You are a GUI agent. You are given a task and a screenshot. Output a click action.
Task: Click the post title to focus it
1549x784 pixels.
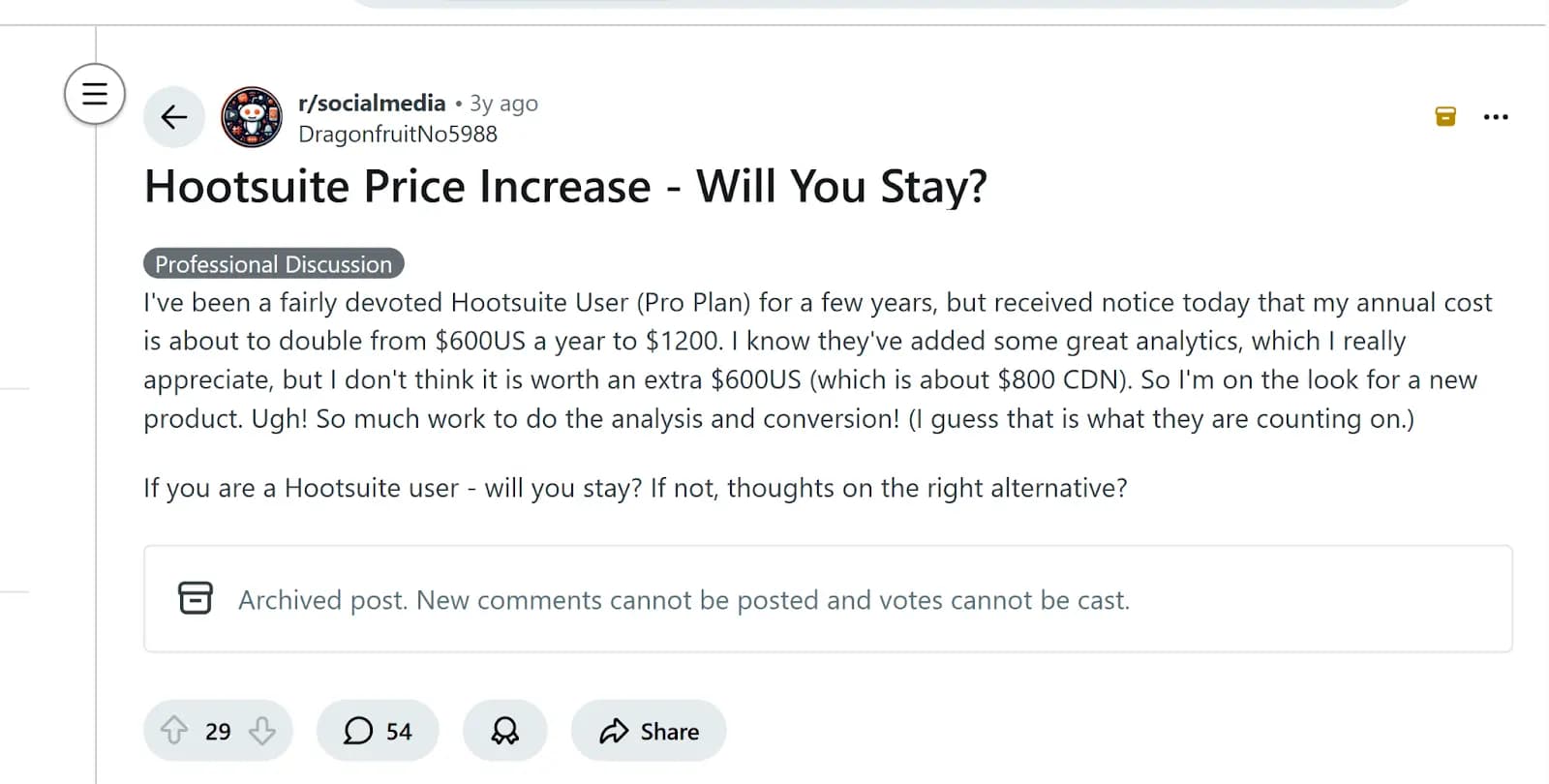(566, 187)
